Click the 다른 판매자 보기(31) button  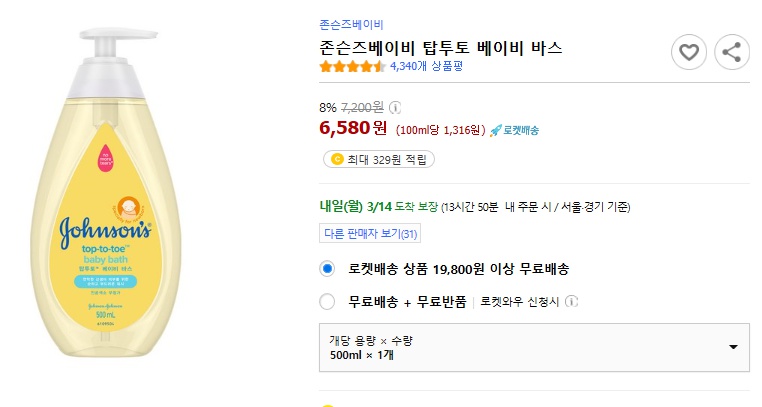tap(369, 234)
